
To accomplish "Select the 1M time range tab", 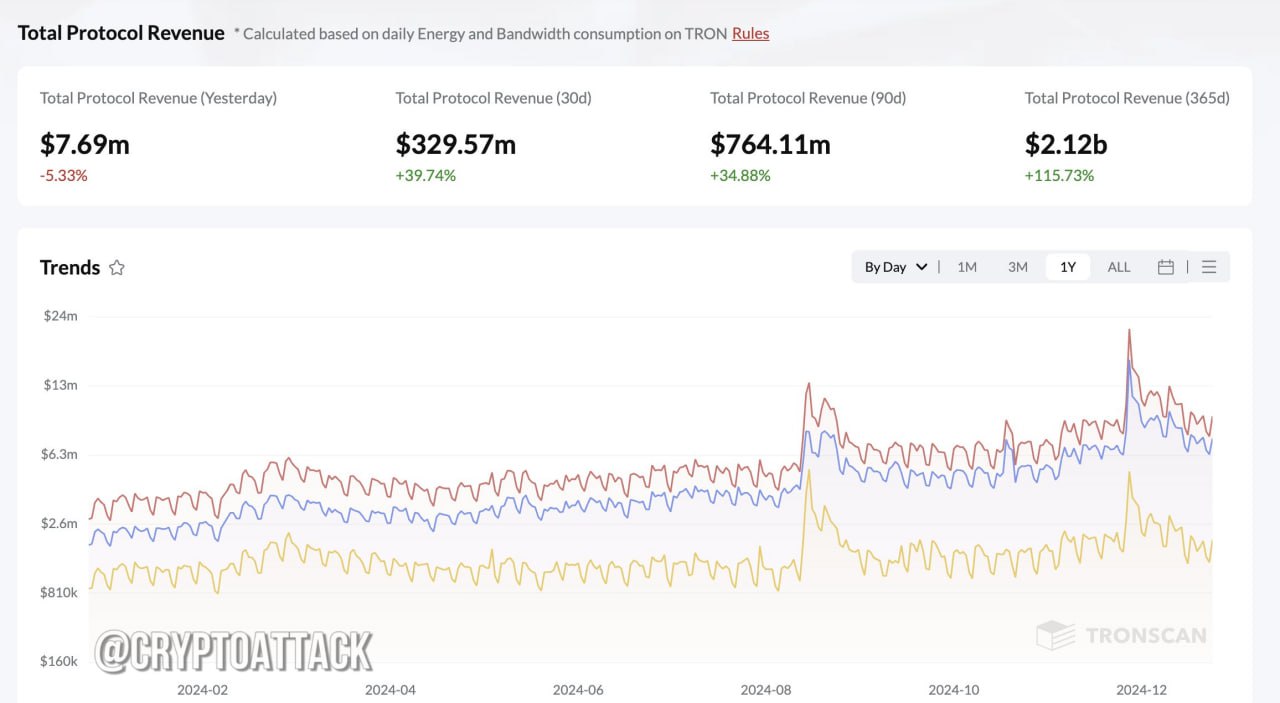I will [967, 267].
